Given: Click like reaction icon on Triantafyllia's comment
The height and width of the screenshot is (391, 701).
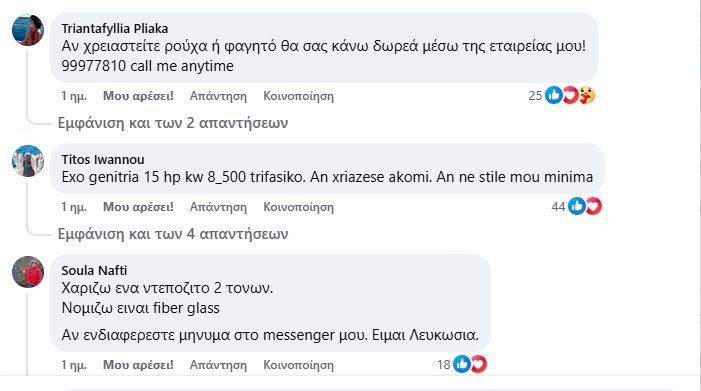Looking at the screenshot, I should tap(553, 95).
